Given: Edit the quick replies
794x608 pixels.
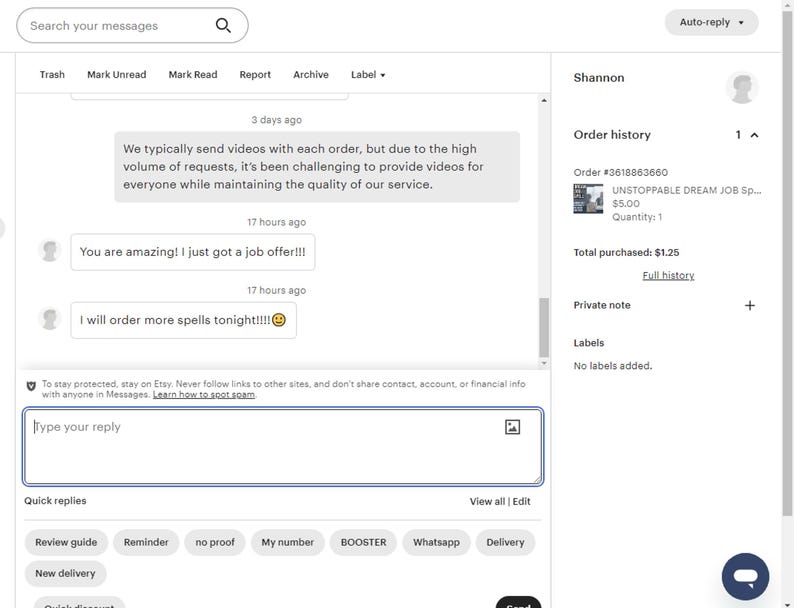Looking at the screenshot, I should (x=522, y=501).
